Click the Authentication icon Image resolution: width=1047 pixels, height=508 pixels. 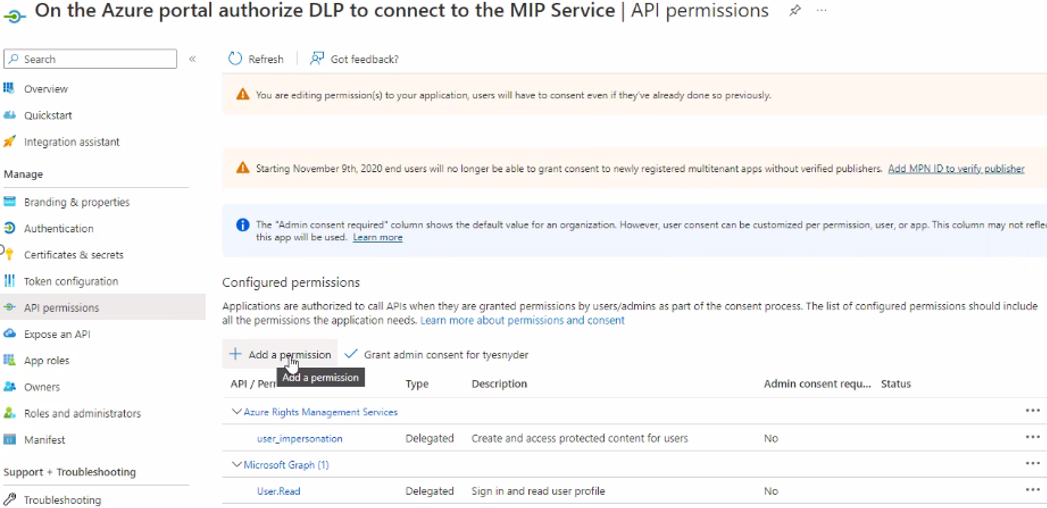pos(9,228)
